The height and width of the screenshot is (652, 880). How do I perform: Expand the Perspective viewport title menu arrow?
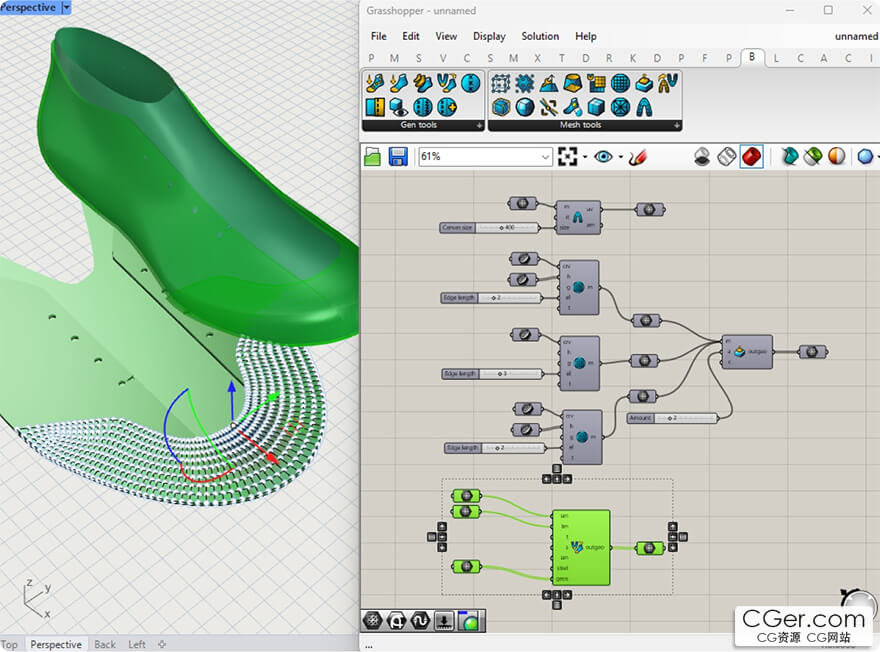[x=66, y=7]
